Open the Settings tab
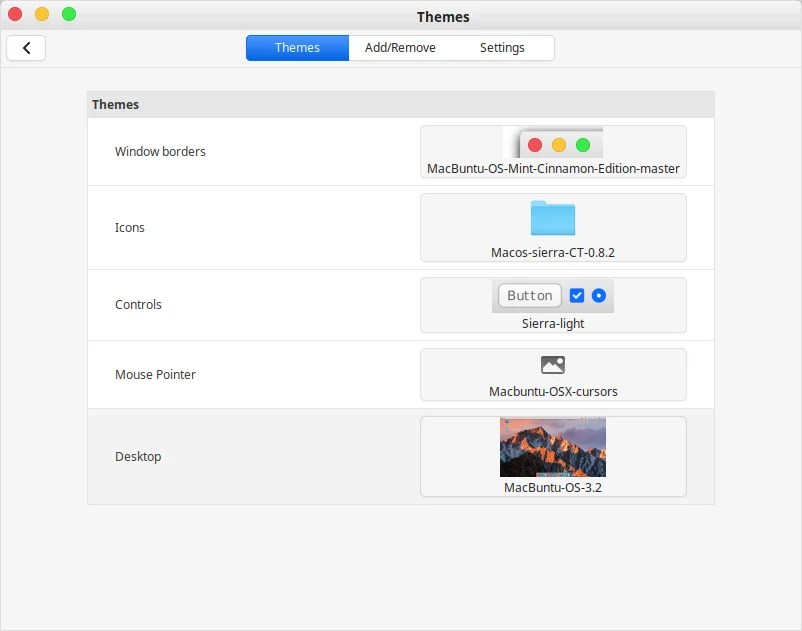Screen dimensions: 802x631 coord(502,47)
